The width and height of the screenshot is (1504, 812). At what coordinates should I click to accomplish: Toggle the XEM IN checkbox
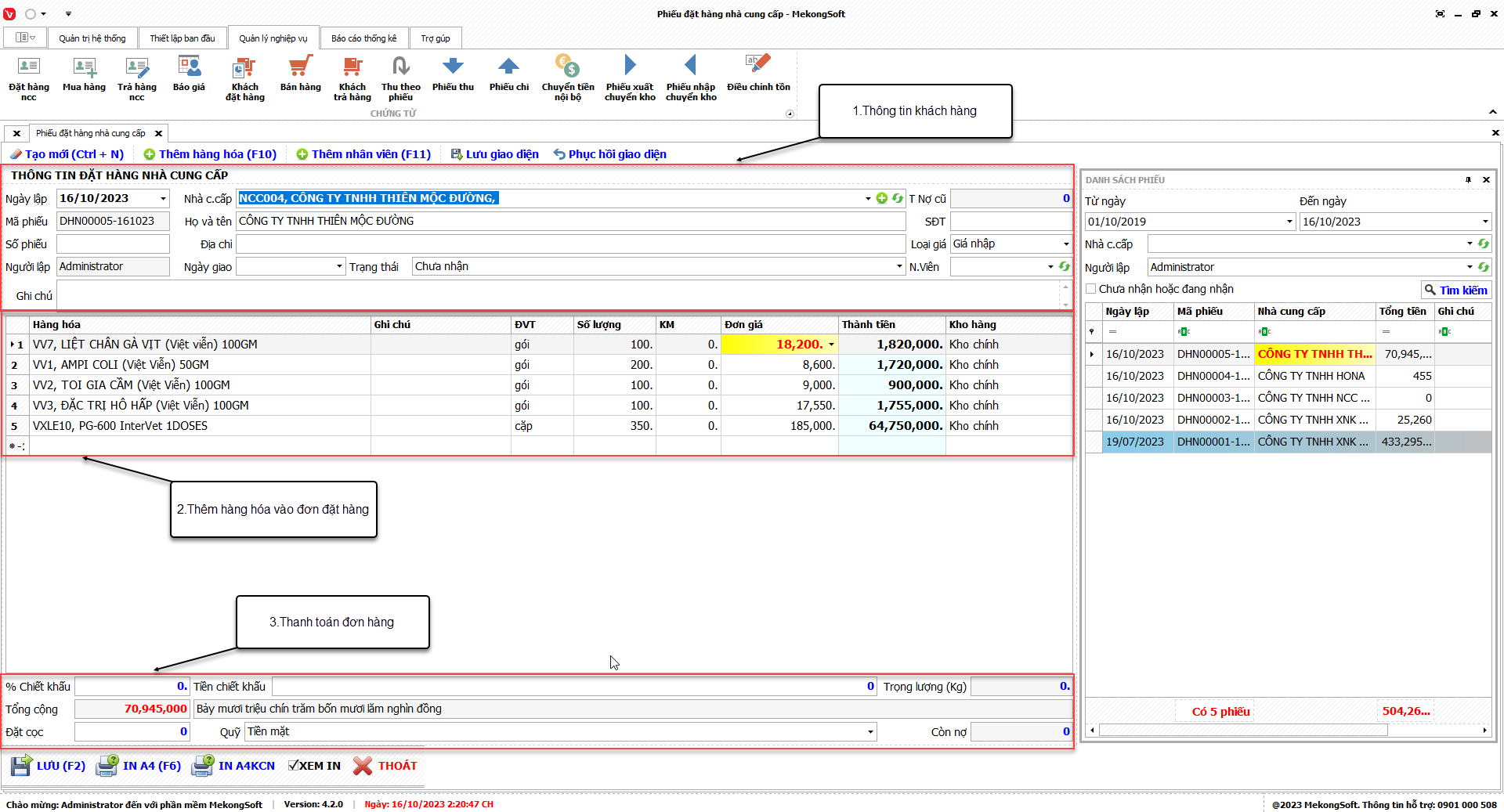293,766
